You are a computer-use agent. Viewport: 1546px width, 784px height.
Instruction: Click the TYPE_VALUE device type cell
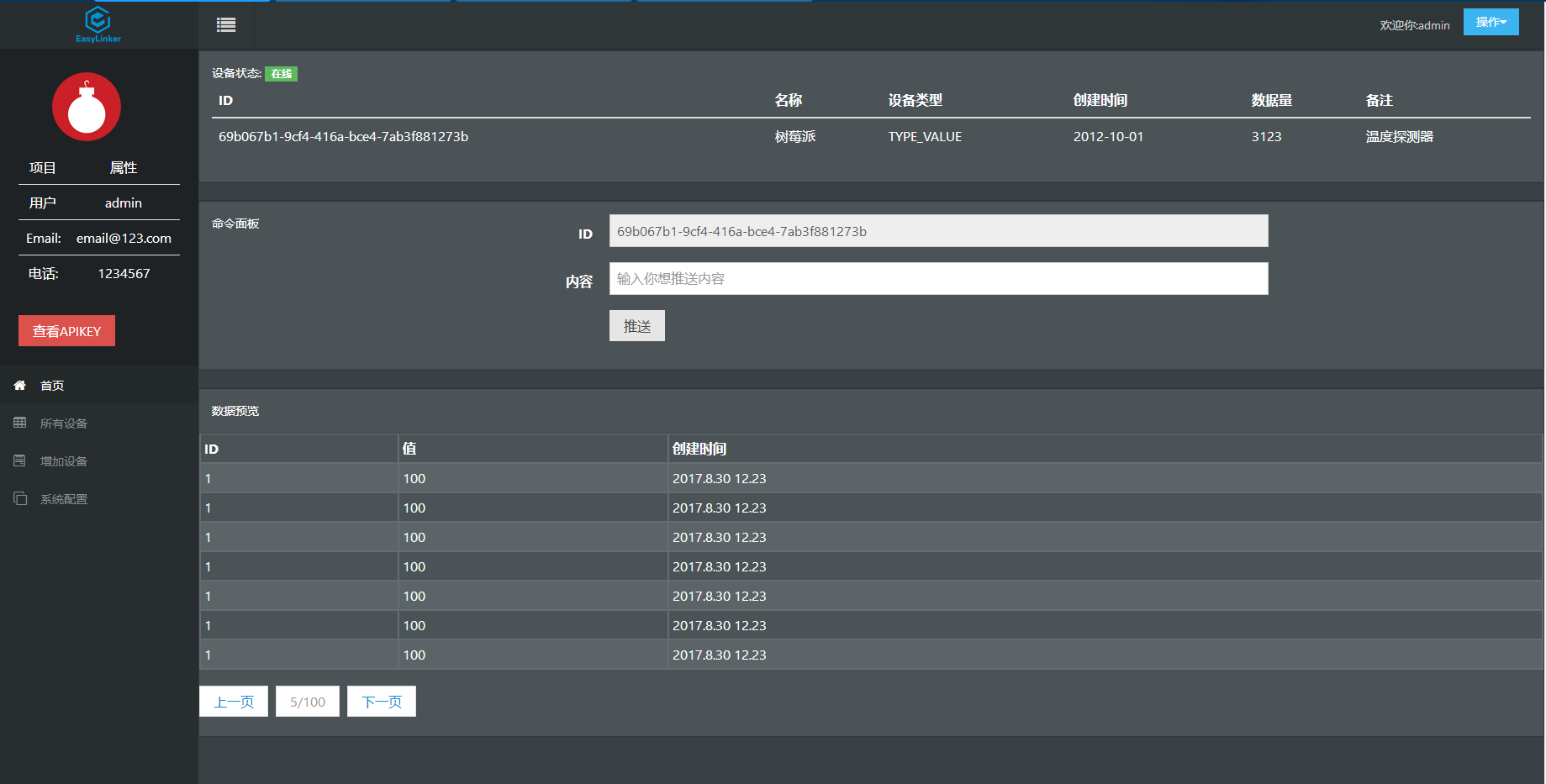[x=925, y=136]
